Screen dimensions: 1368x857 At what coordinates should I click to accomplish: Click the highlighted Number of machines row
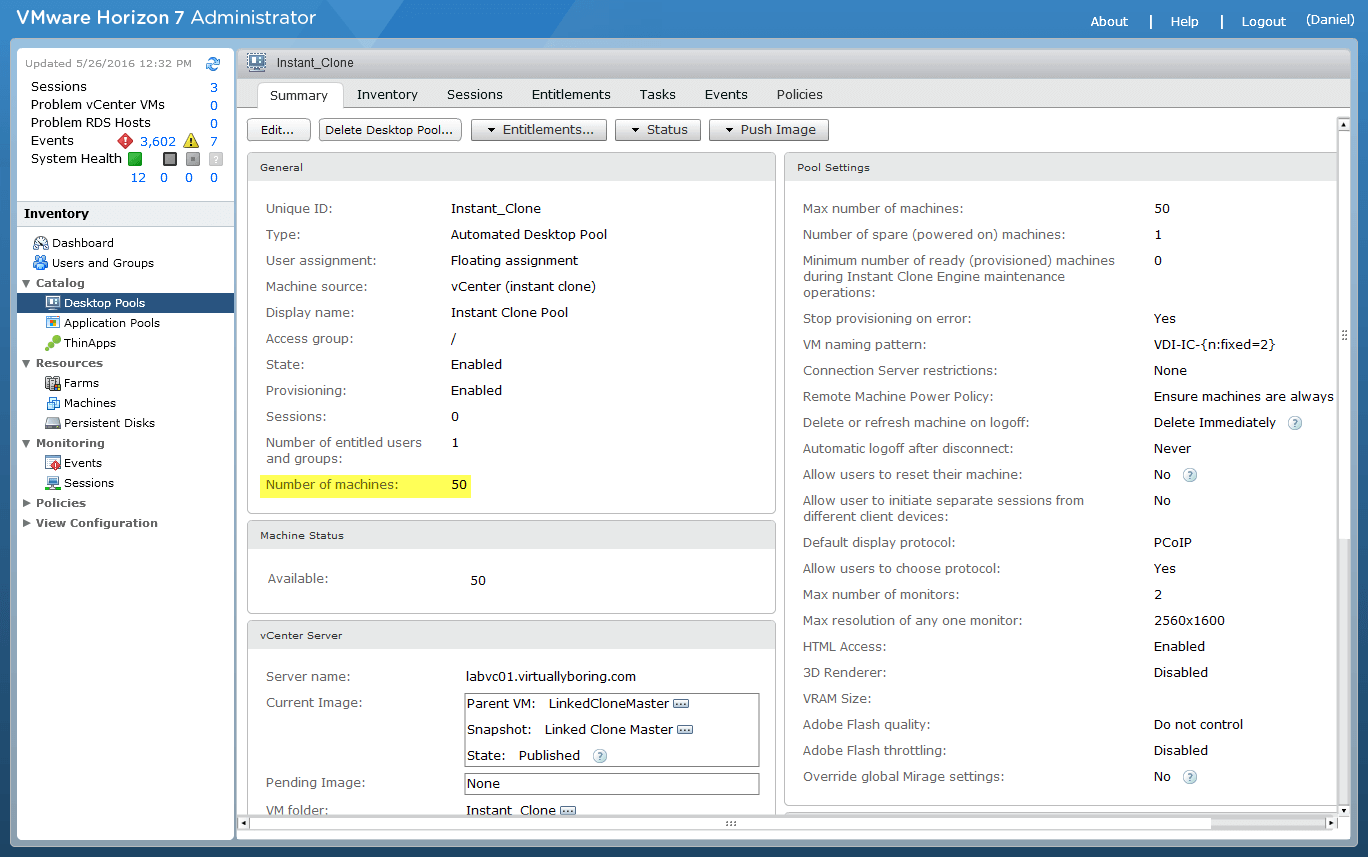(365, 485)
